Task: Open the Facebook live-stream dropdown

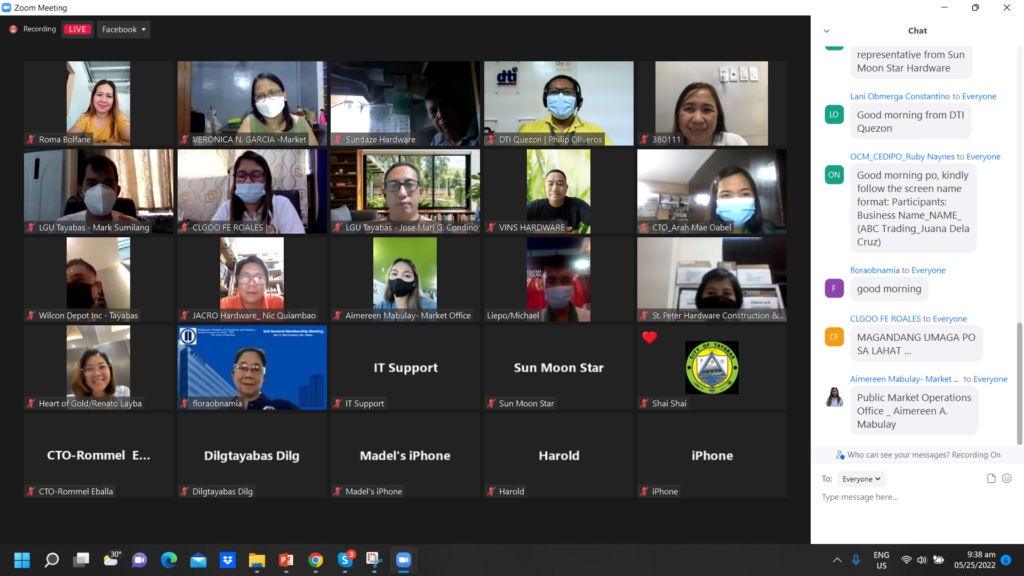Action: click(123, 29)
